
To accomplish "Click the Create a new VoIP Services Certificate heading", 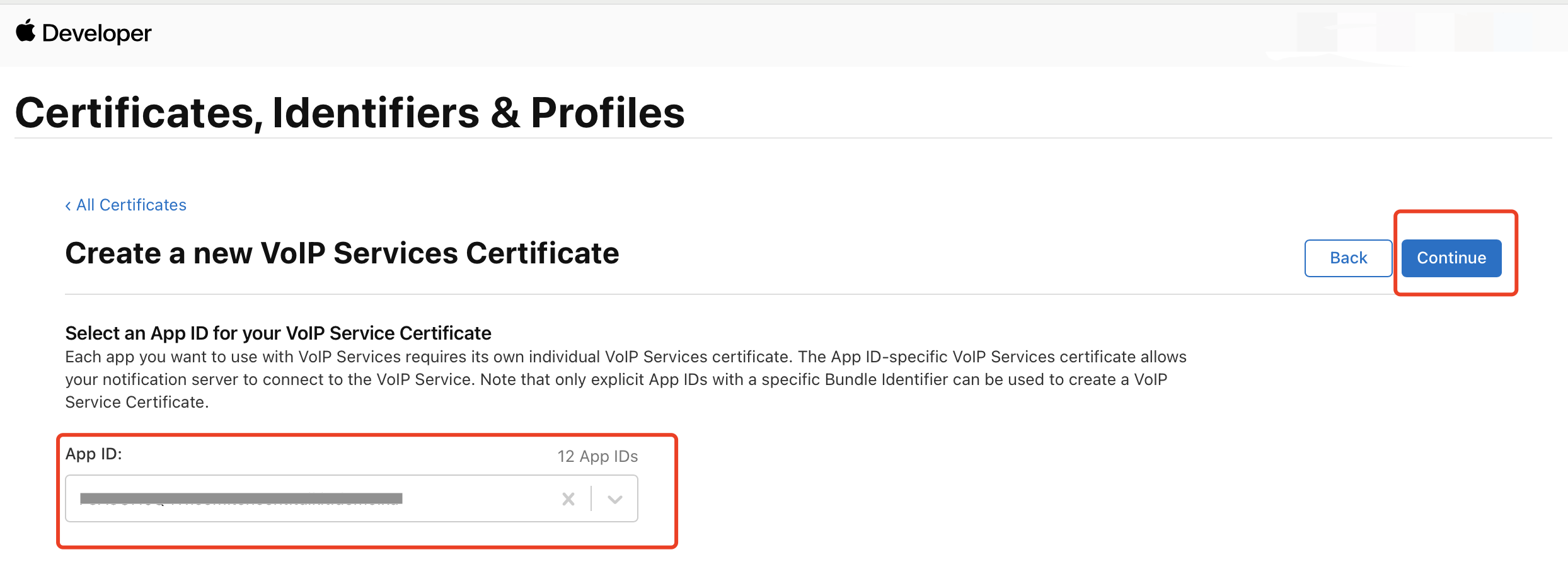I will 342,253.
